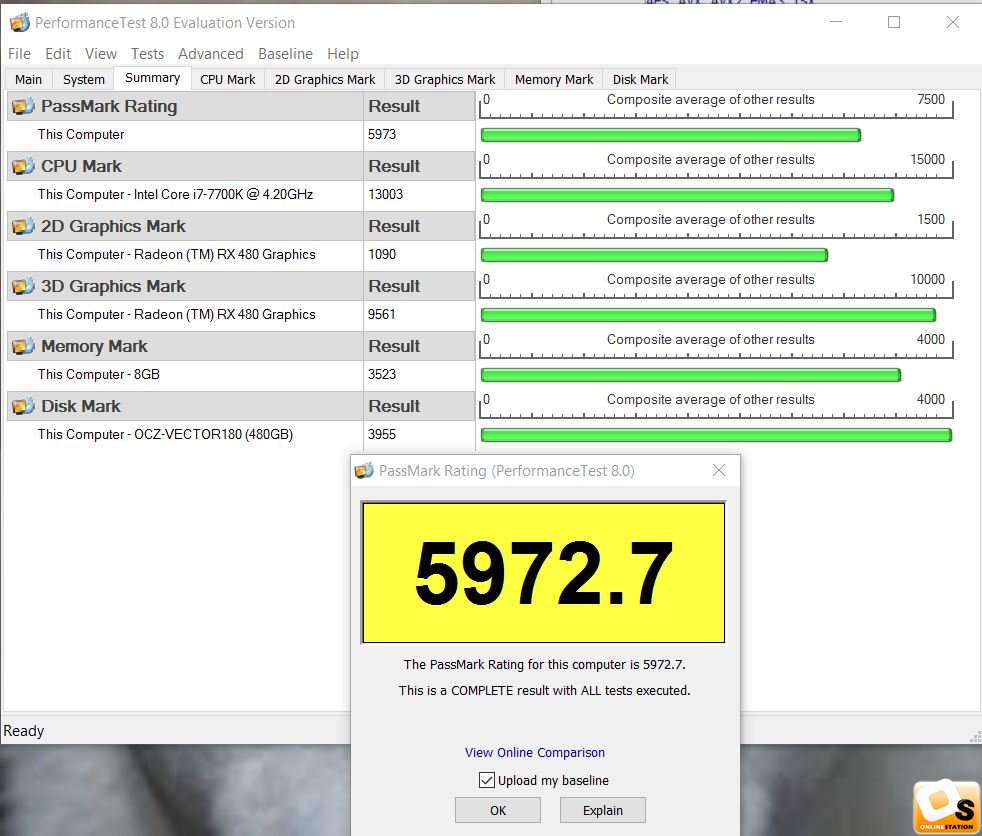Switch to the Memory Mark tab
The width and height of the screenshot is (982, 836).
(554, 80)
